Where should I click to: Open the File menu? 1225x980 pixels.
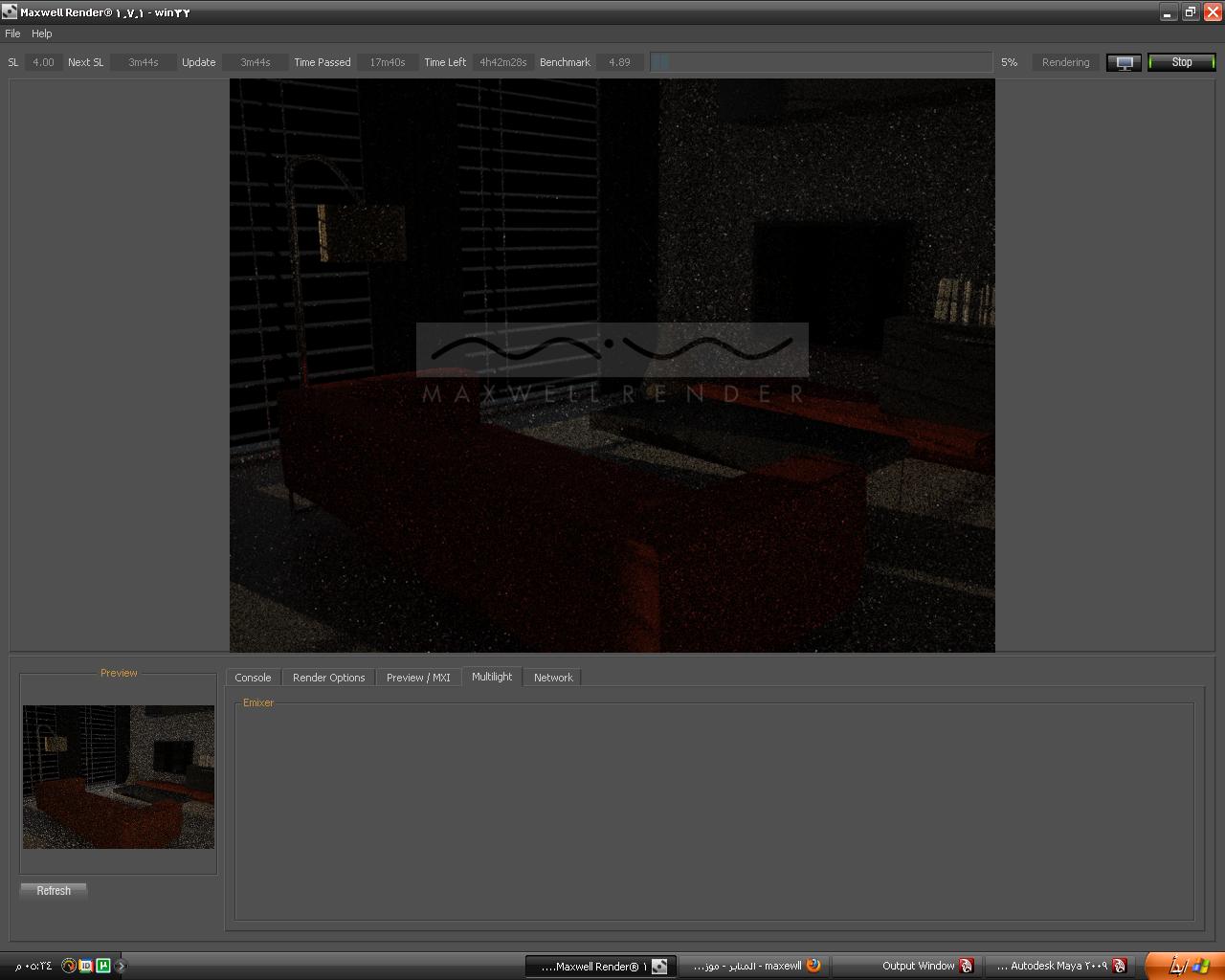point(12,33)
